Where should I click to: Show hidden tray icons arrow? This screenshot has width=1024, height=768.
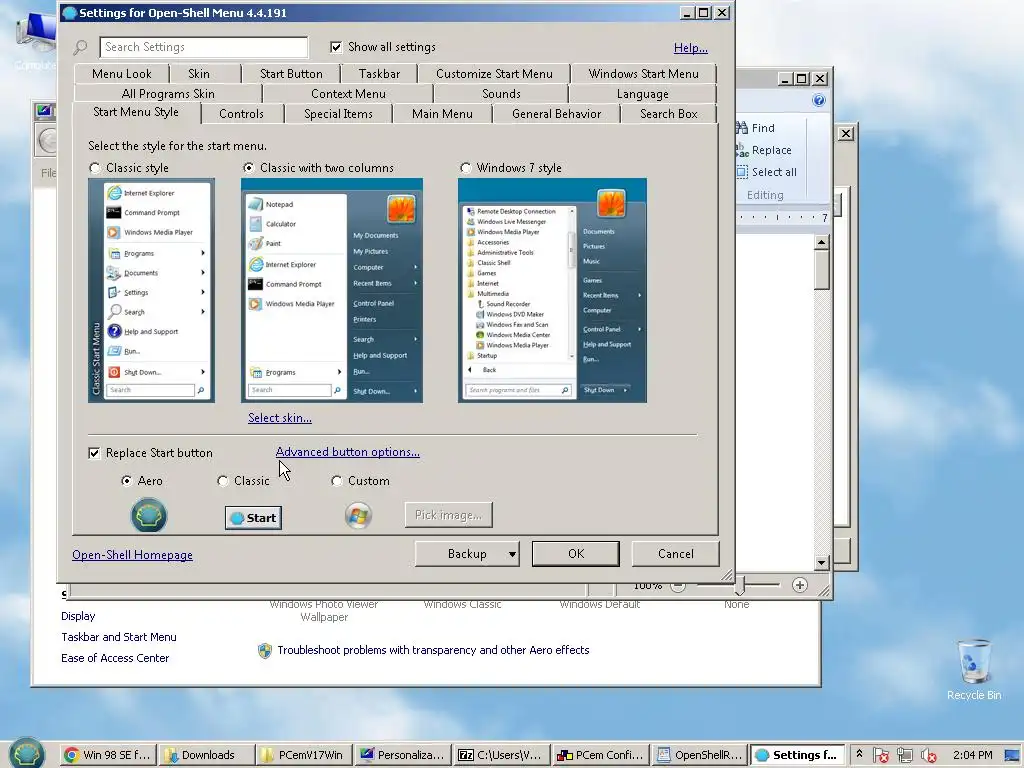point(859,754)
